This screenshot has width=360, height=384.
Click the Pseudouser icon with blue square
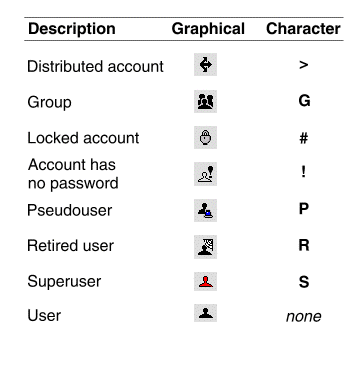coord(205,210)
